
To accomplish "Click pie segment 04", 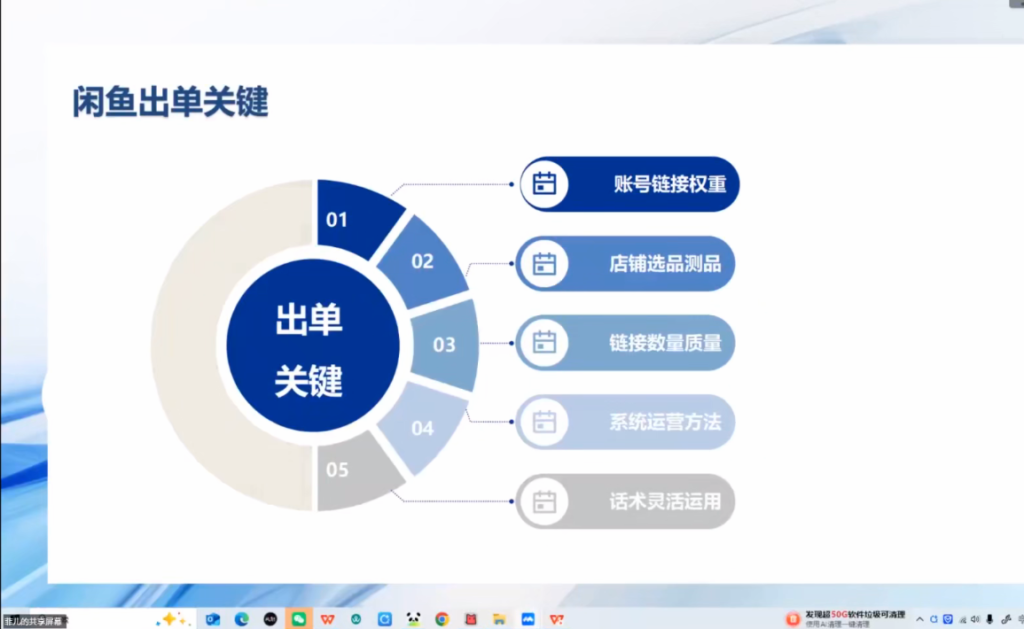I will click(x=424, y=428).
